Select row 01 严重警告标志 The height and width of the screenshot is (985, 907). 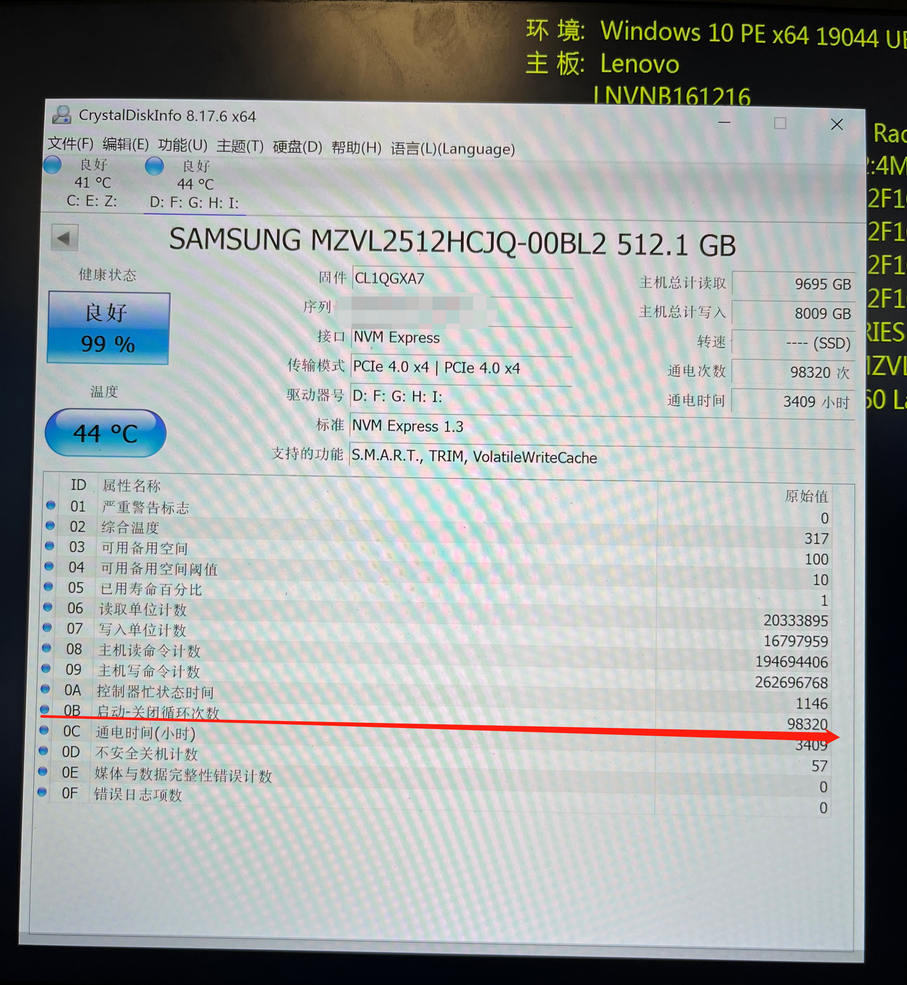tap(438, 511)
